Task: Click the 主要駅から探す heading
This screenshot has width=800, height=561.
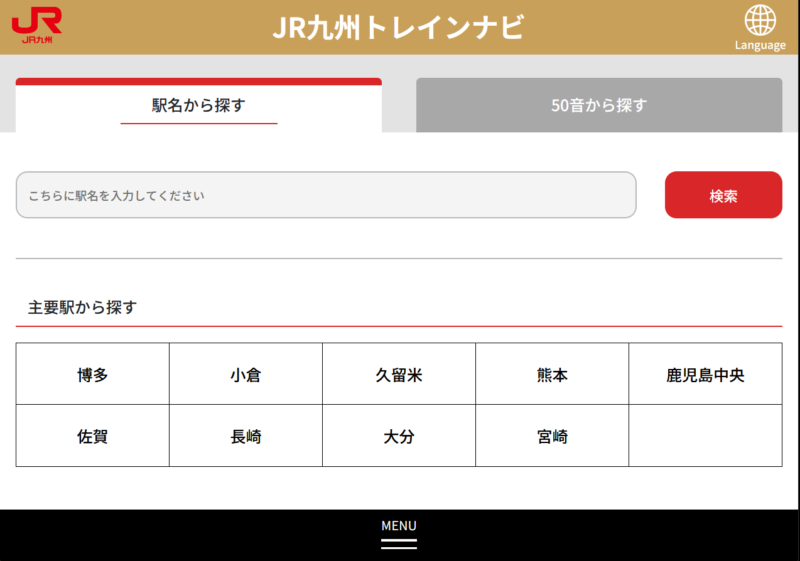Action: click(82, 307)
